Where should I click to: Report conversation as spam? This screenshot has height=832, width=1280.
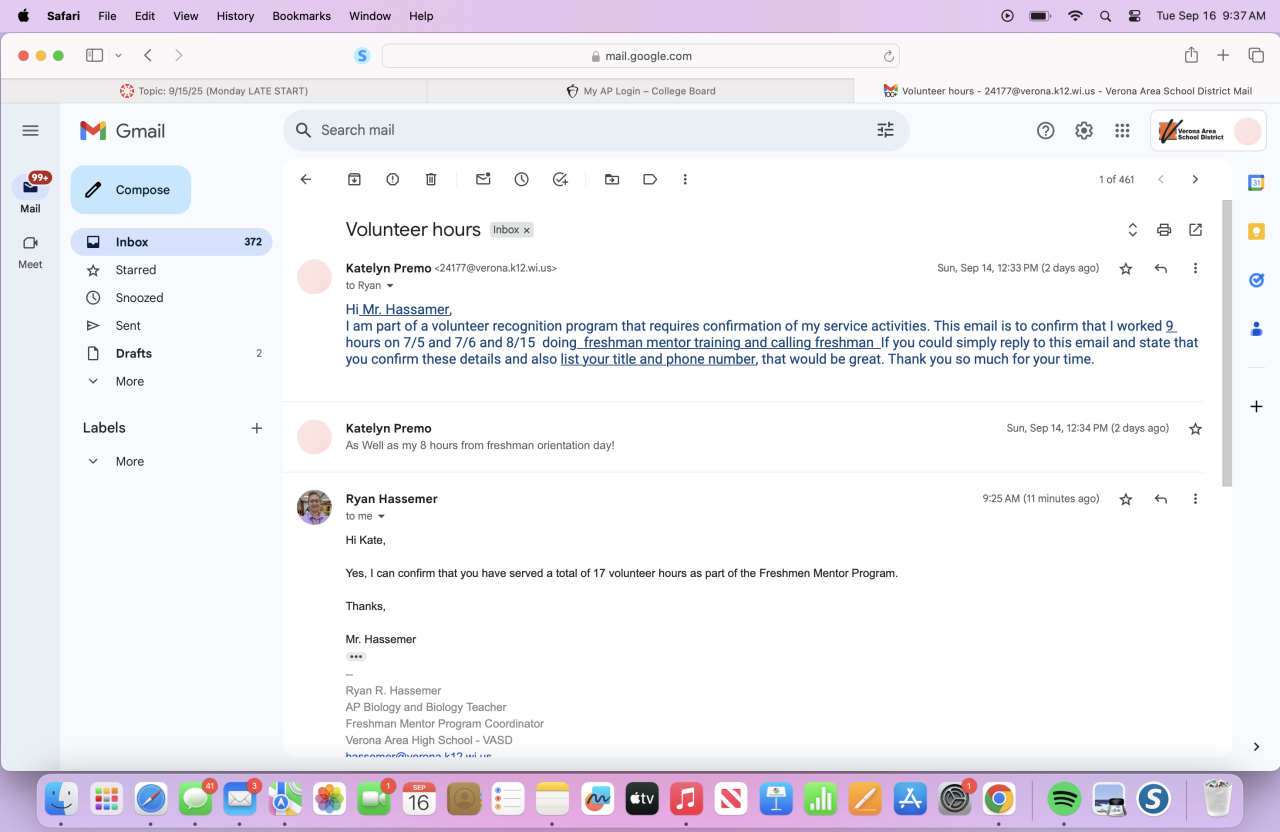[x=392, y=179]
